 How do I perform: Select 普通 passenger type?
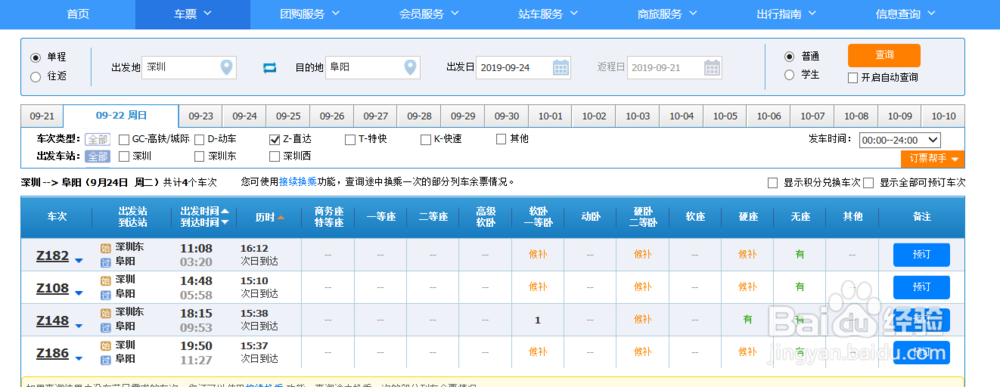[790, 56]
